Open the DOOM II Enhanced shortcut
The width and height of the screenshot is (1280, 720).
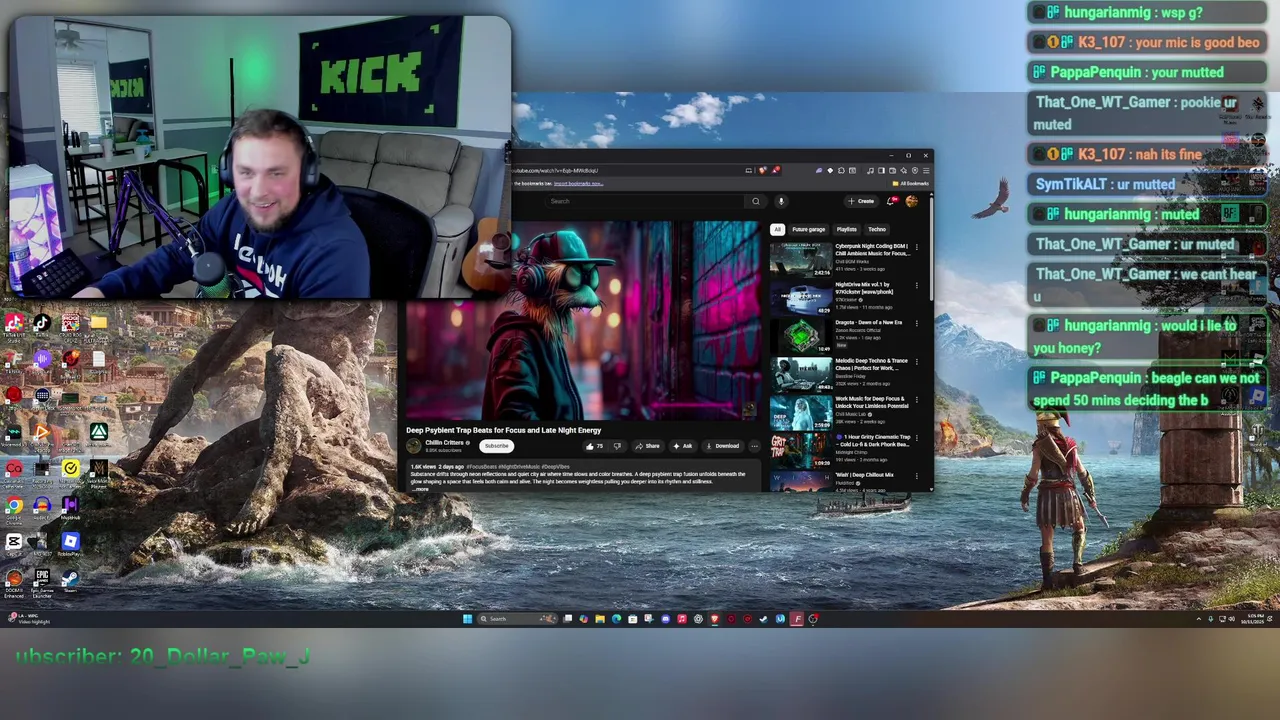click(x=14, y=580)
